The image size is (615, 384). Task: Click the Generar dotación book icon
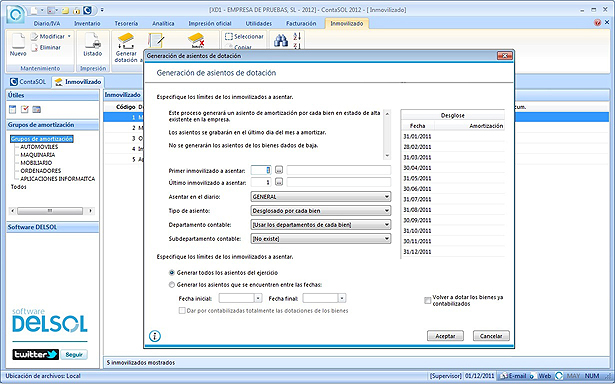(126, 41)
